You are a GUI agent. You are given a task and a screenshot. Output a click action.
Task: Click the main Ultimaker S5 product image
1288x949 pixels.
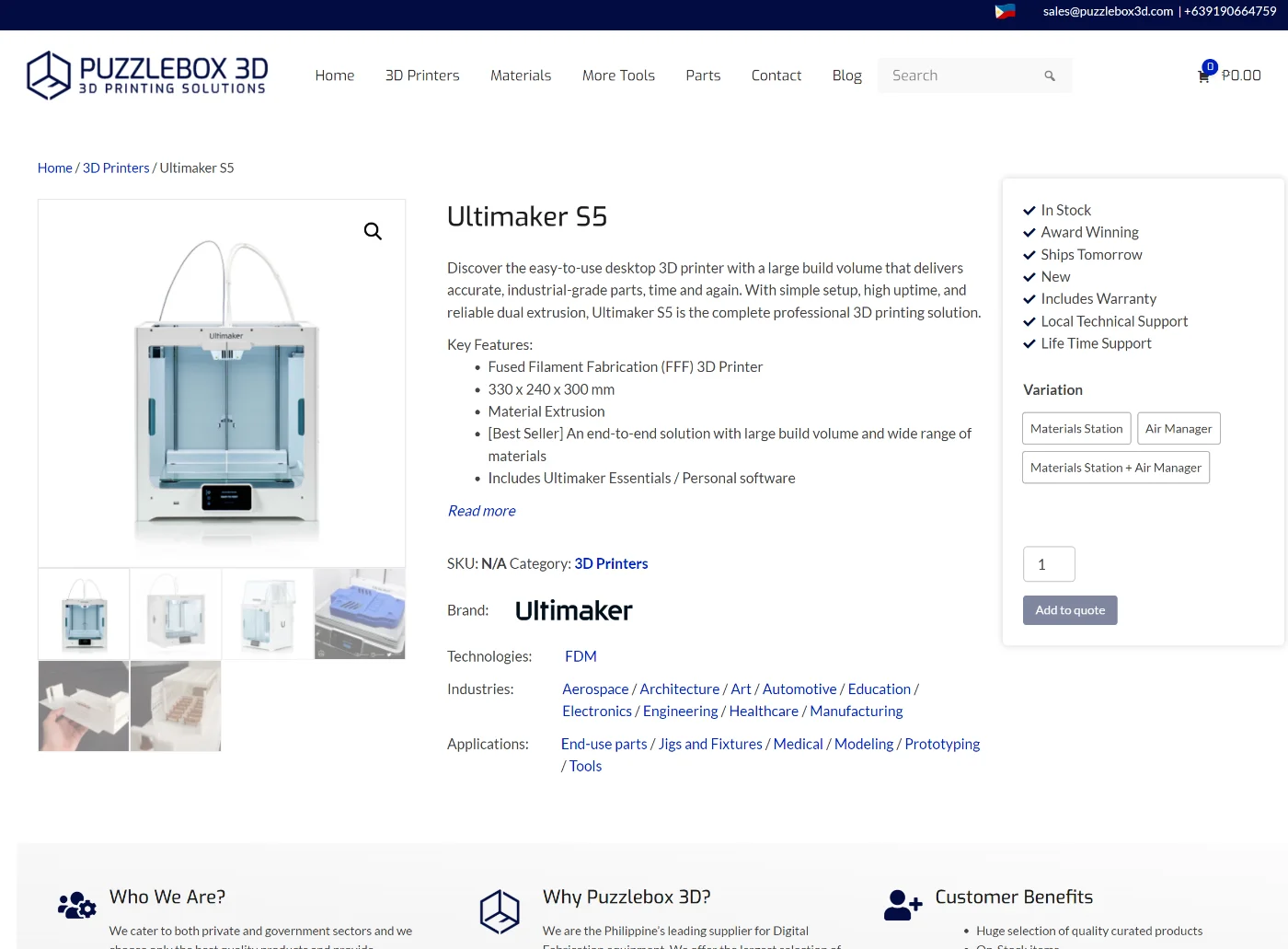[222, 383]
